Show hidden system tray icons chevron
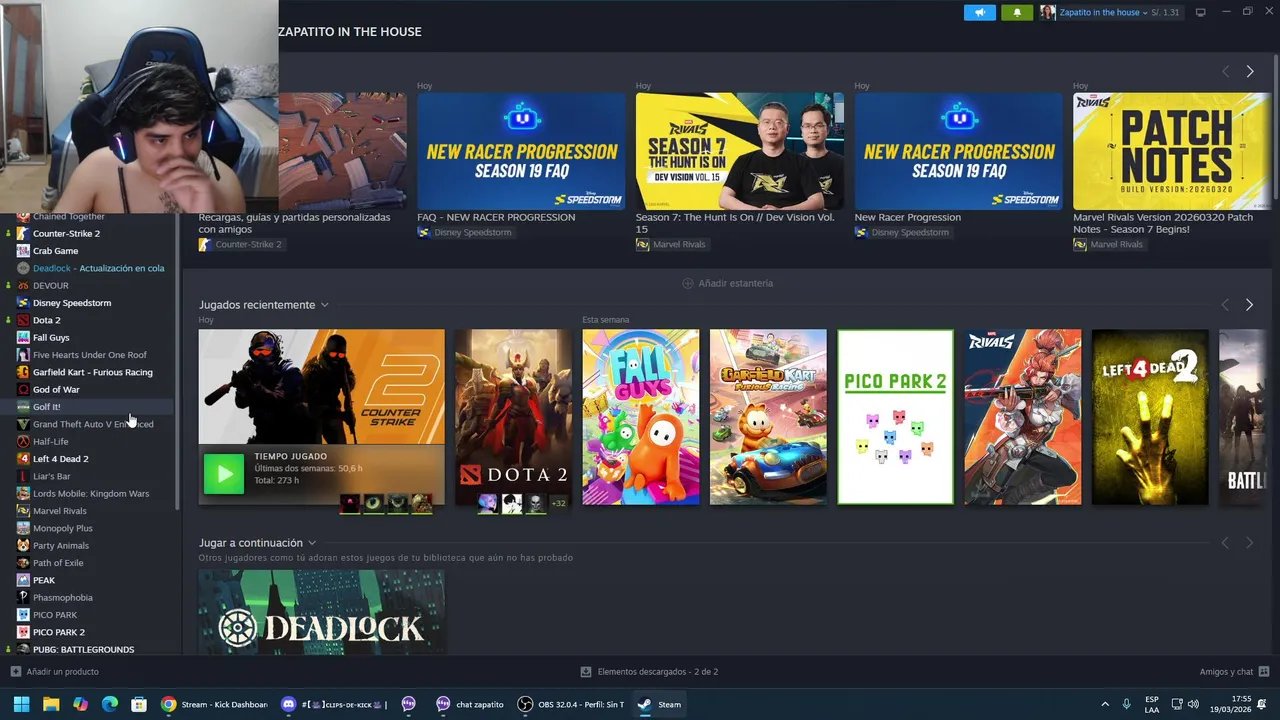1280x720 pixels. click(1105, 704)
